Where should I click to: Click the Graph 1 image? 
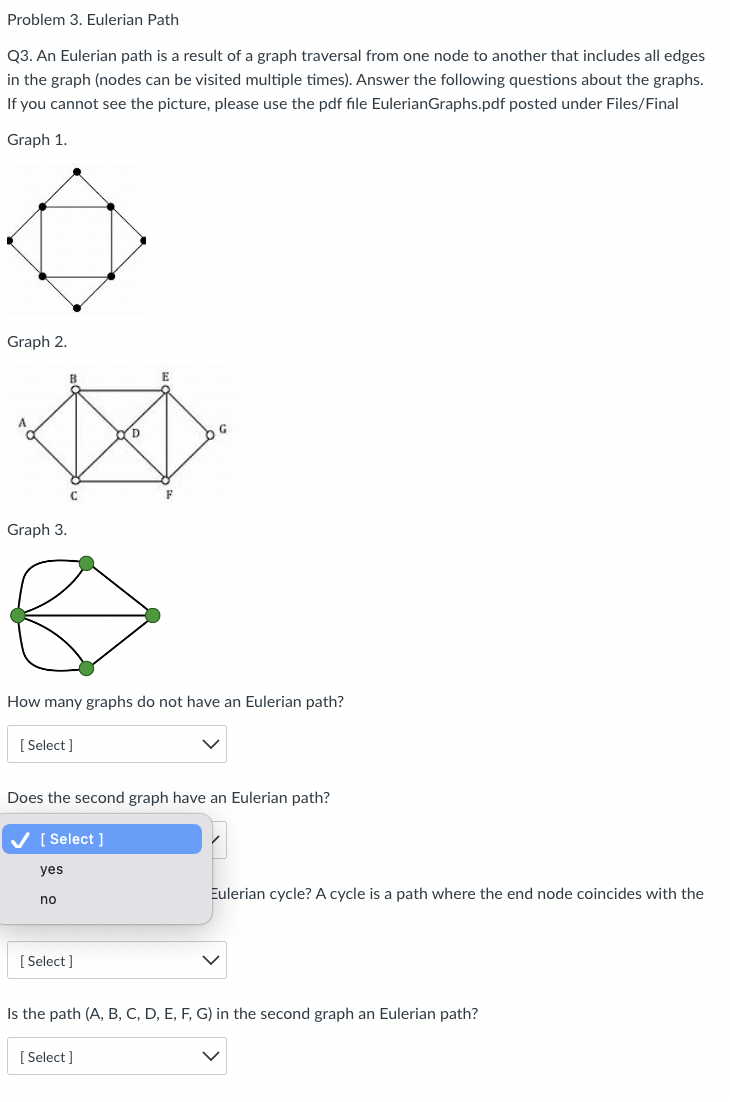coord(77,240)
